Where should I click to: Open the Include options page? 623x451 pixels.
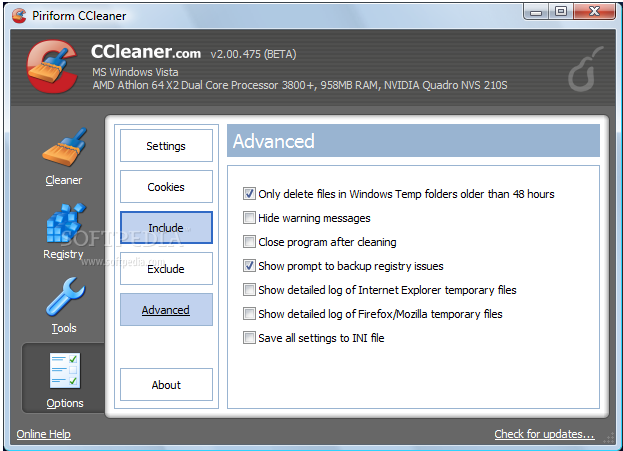tap(166, 228)
